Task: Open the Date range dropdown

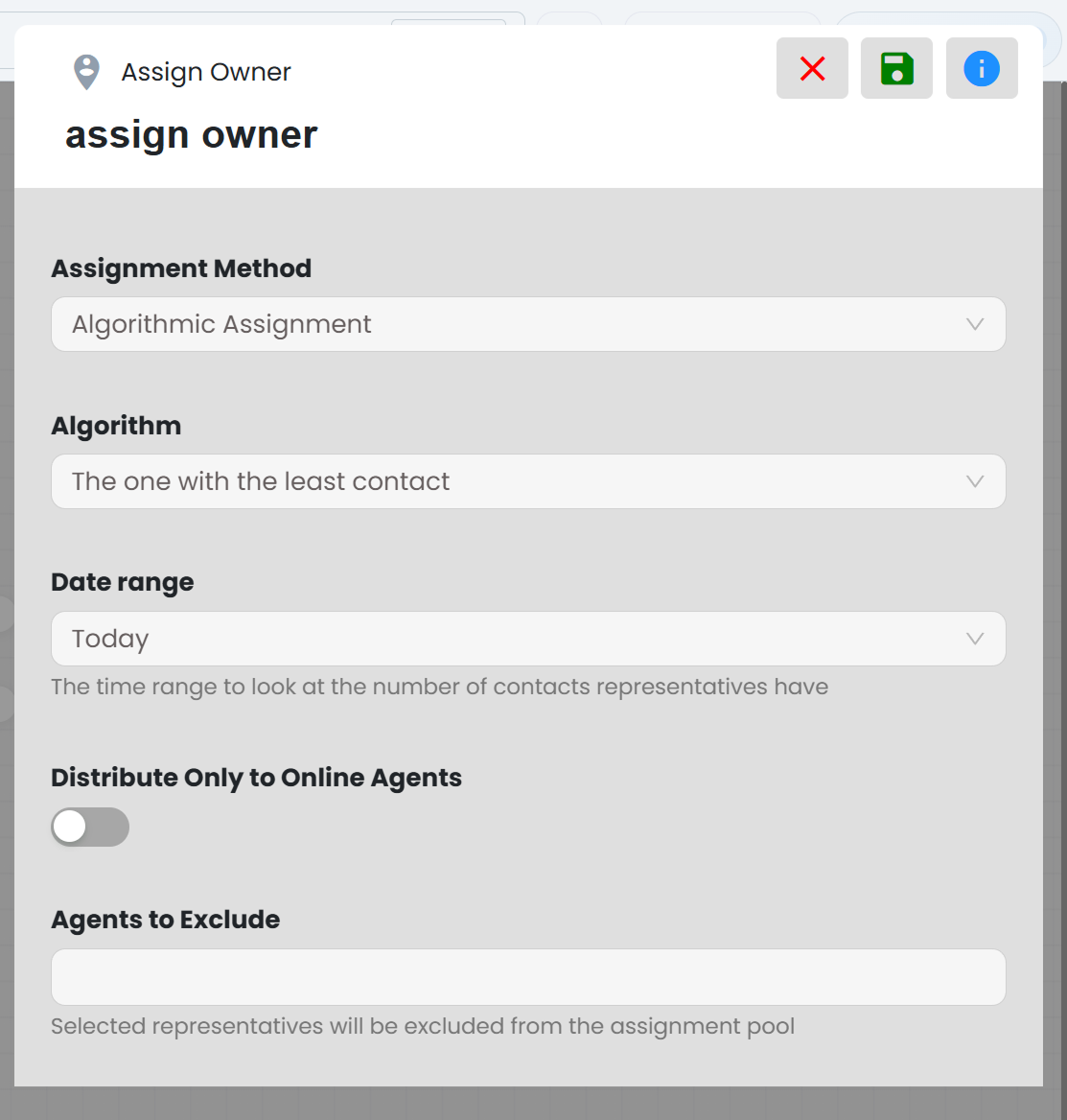Action: [x=528, y=639]
